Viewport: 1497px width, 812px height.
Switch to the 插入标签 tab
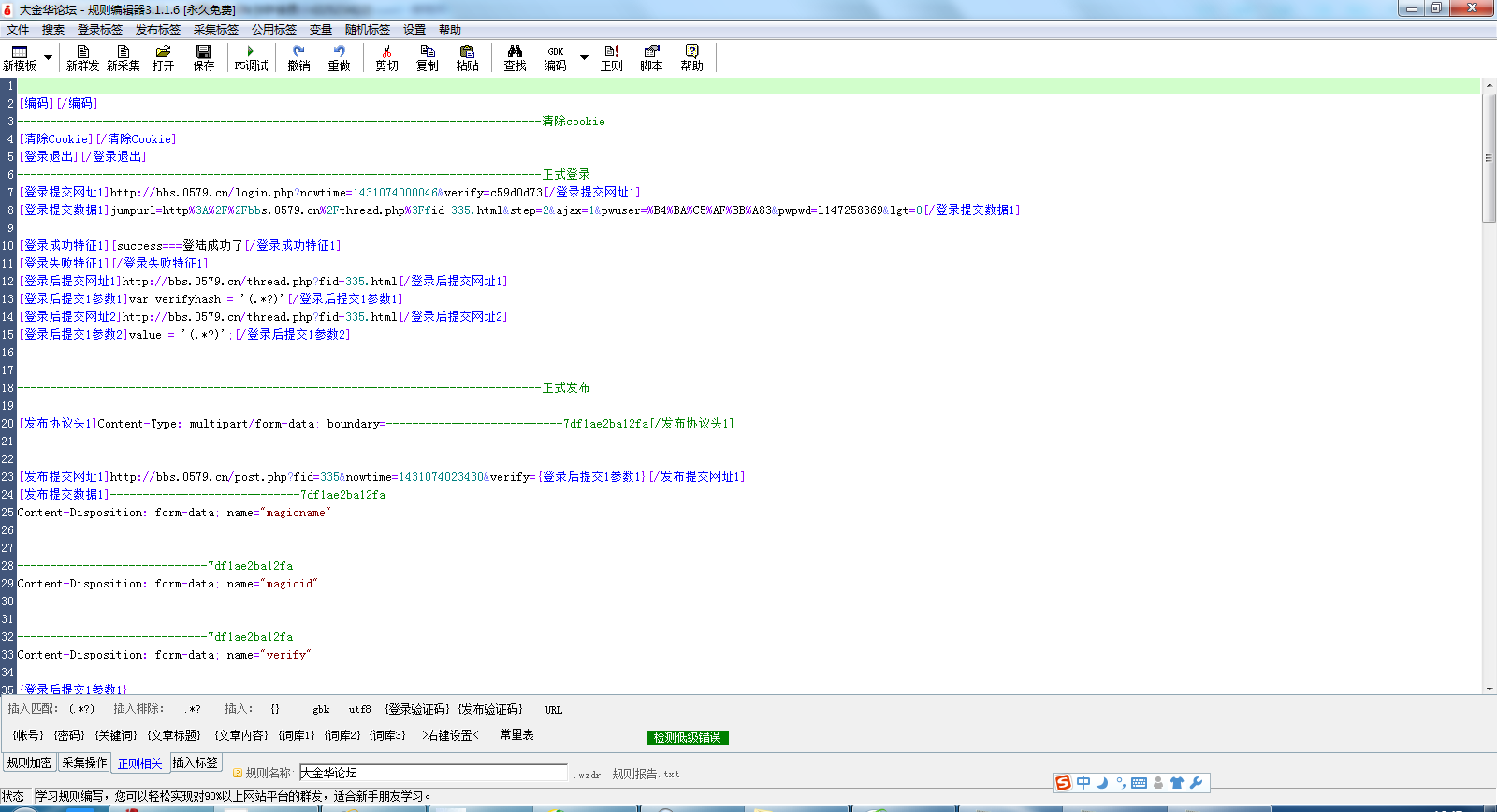click(x=195, y=762)
